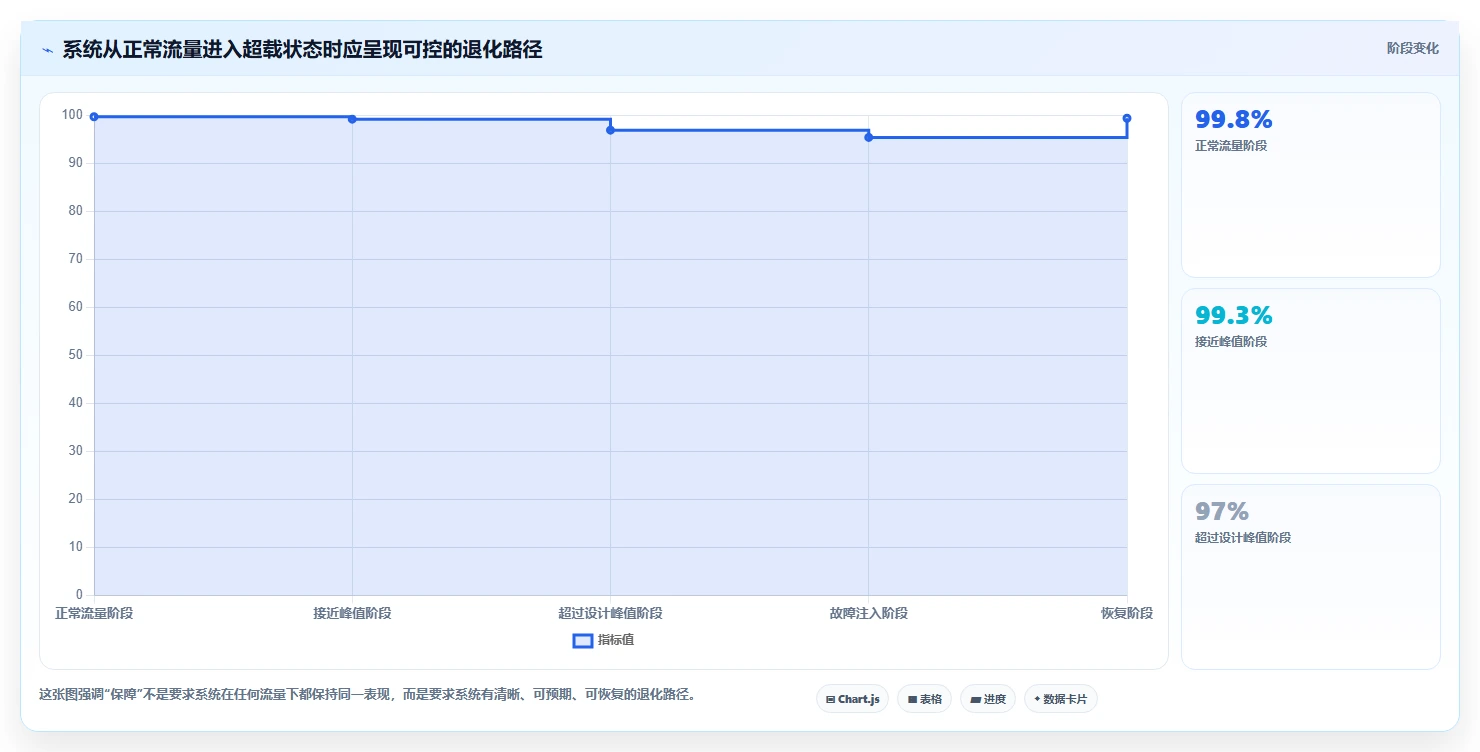The image size is (1480, 752).
Task: Click the 恢复阶段 x-axis label
Action: pos(1127,613)
